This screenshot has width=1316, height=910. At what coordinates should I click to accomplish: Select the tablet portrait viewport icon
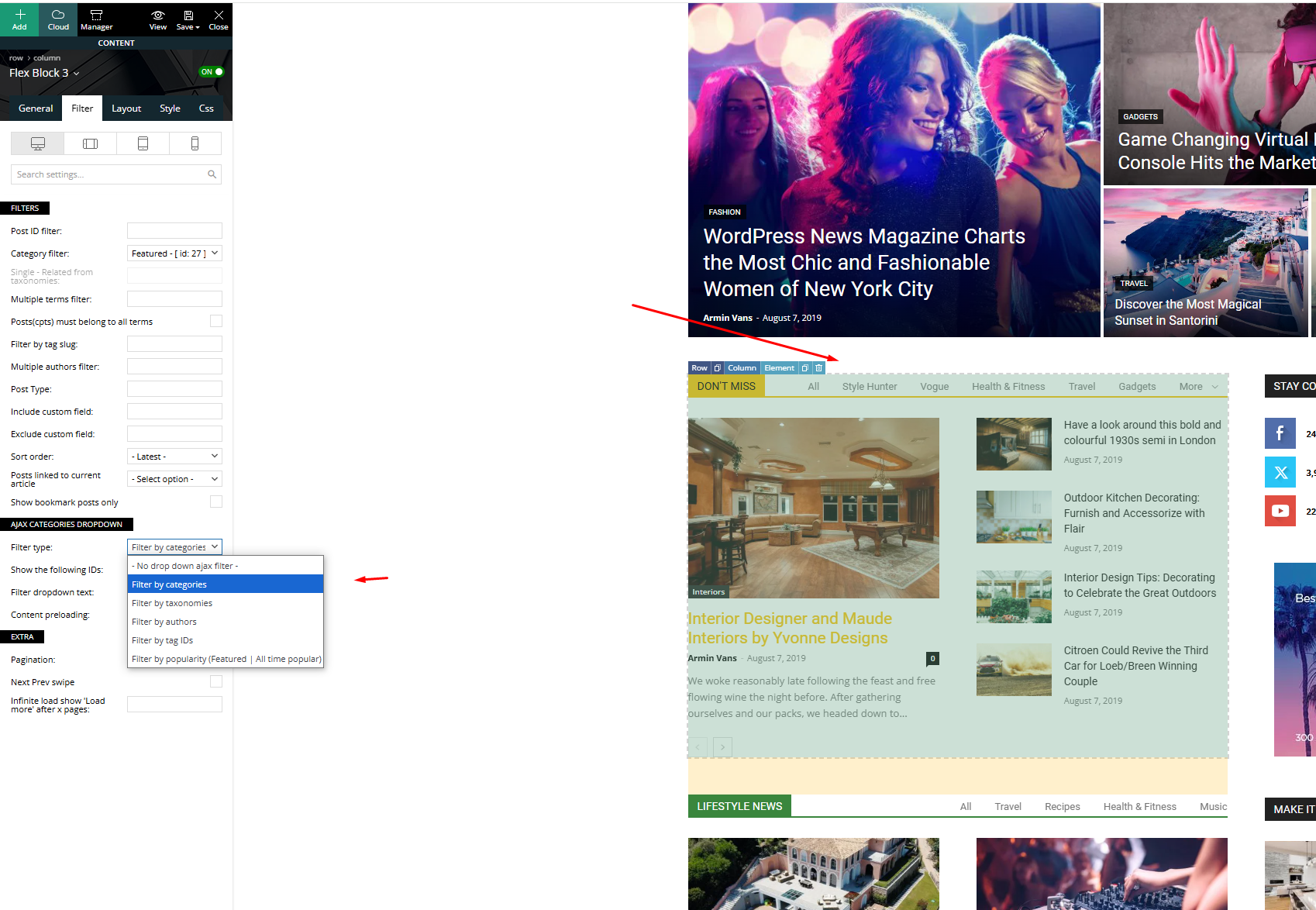point(143,143)
